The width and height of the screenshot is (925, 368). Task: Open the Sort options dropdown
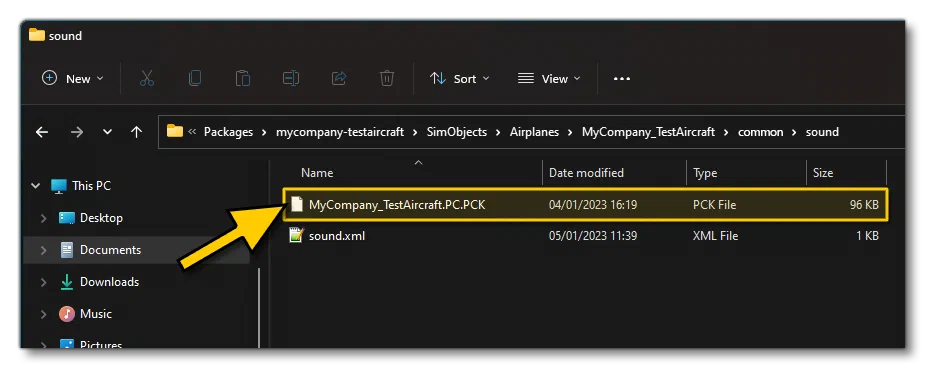(x=460, y=78)
